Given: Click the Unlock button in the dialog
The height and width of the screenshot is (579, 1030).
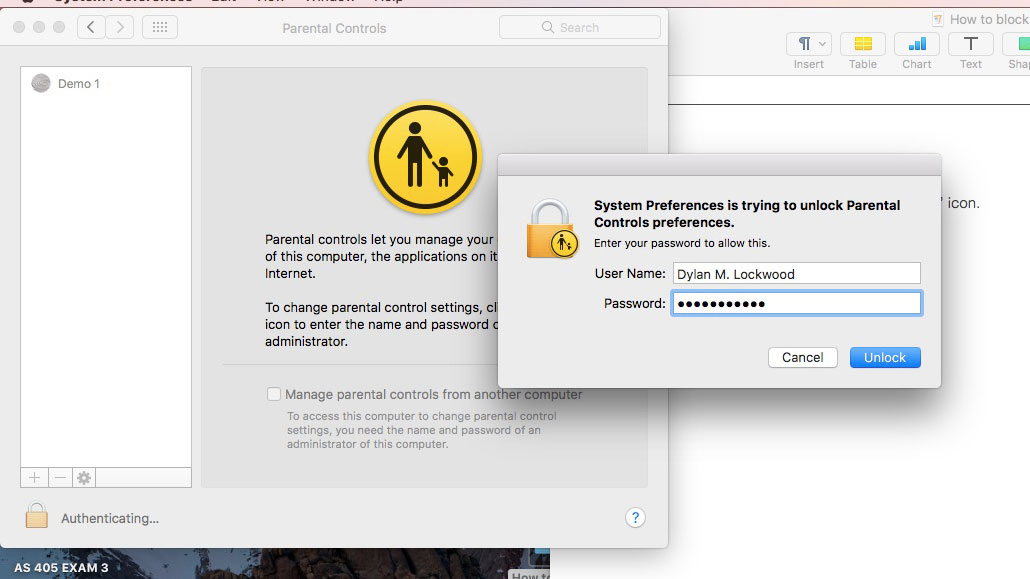Looking at the screenshot, I should [885, 358].
